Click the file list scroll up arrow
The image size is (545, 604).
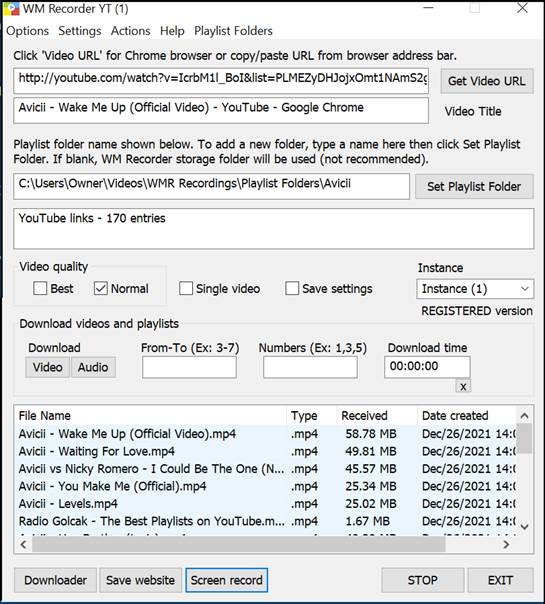pyautogui.click(x=524, y=416)
